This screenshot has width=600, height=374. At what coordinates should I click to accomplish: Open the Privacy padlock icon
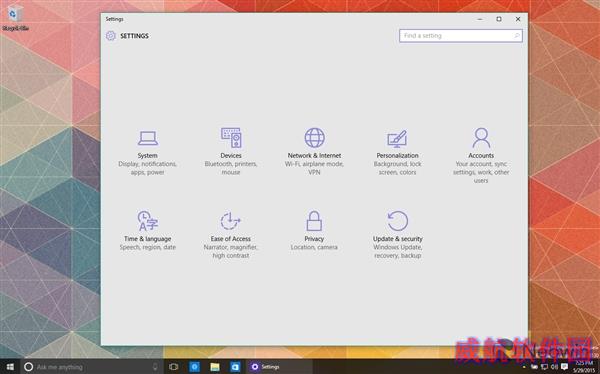(314, 221)
